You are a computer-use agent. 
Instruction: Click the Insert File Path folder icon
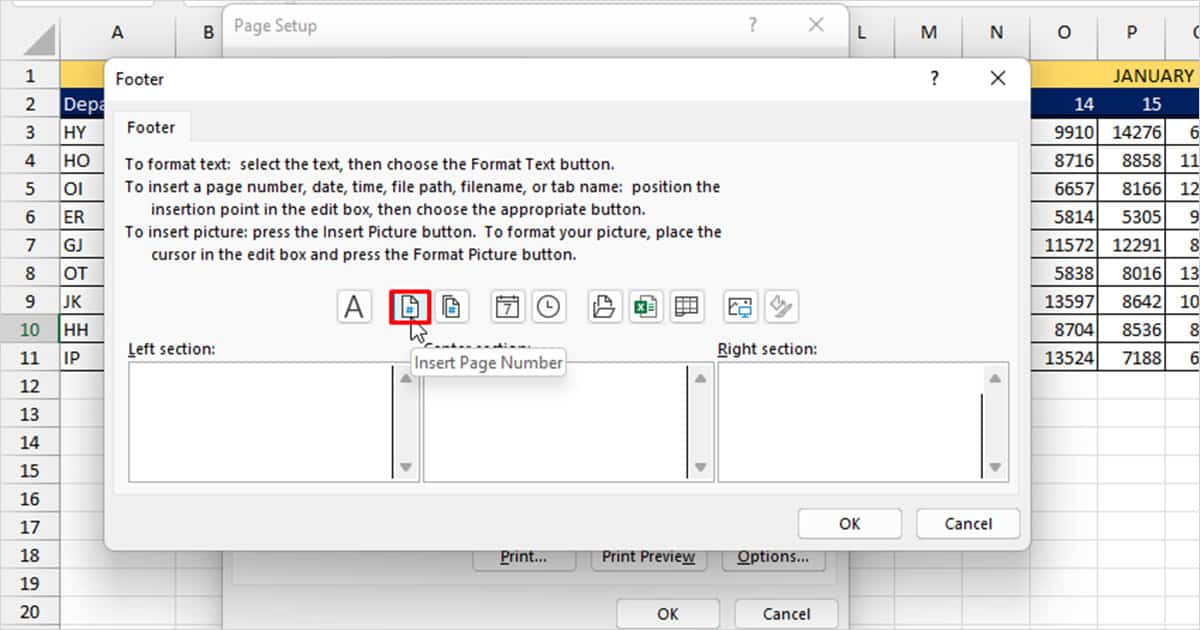tap(604, 307)
